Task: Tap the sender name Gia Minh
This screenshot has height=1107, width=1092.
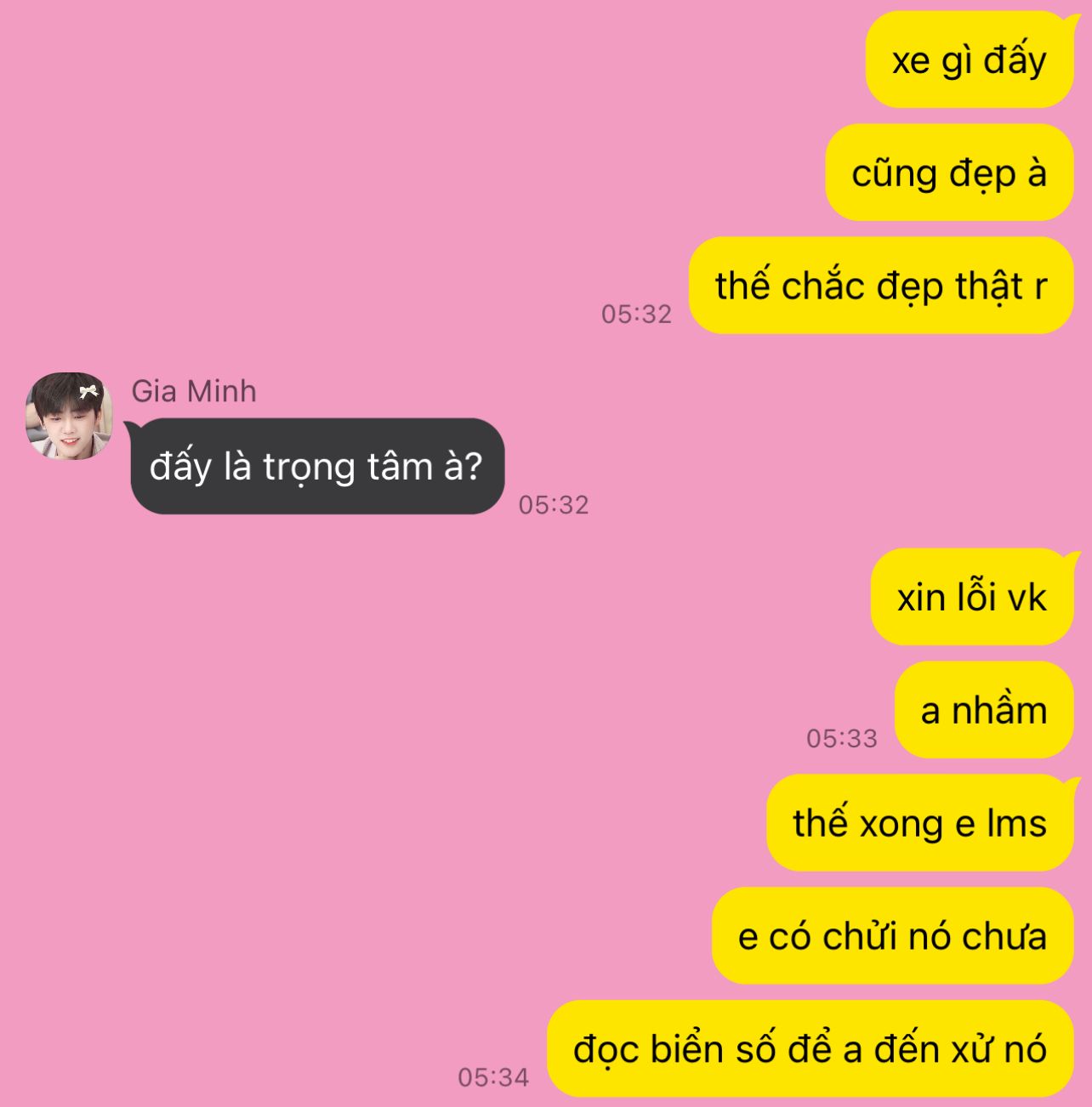Action: [194, 391]
